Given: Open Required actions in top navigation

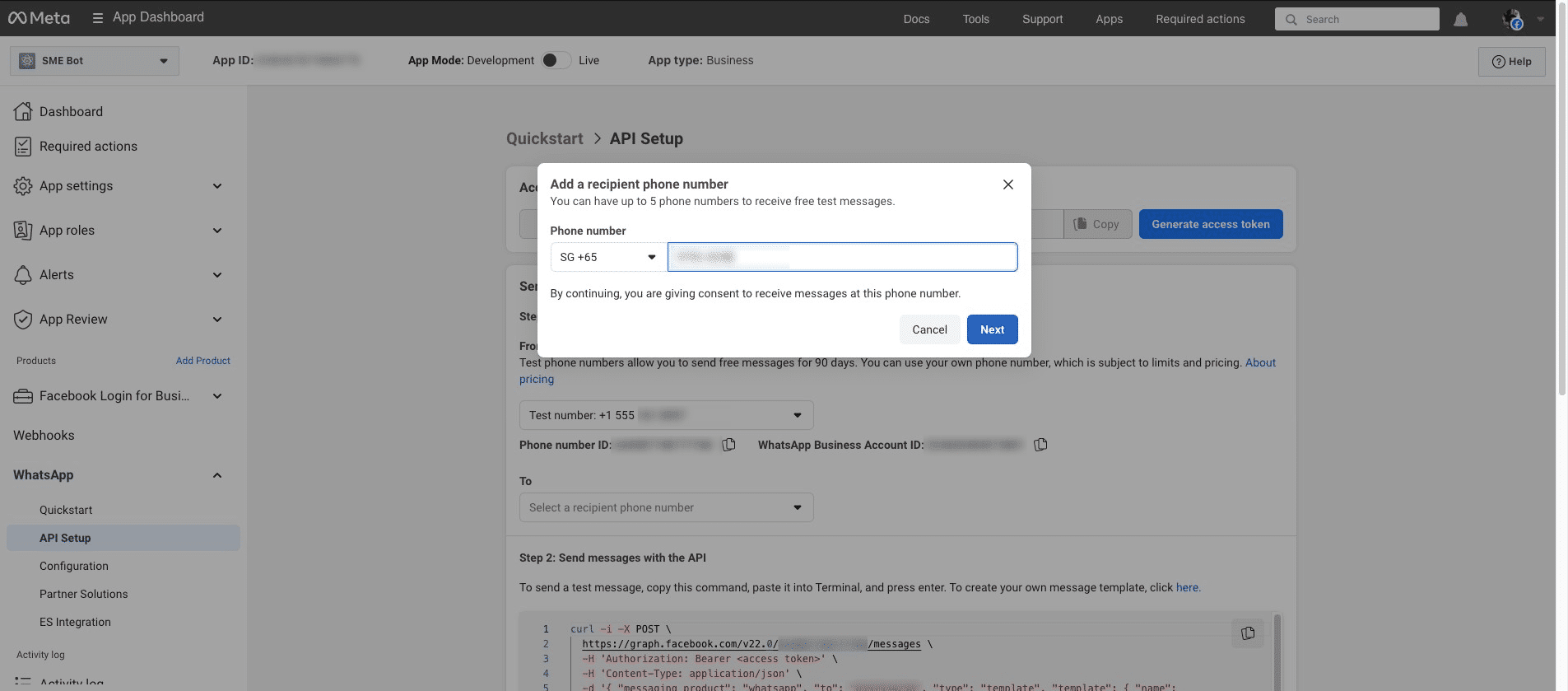Looking at the screenshot, I should coord(1200,19).
